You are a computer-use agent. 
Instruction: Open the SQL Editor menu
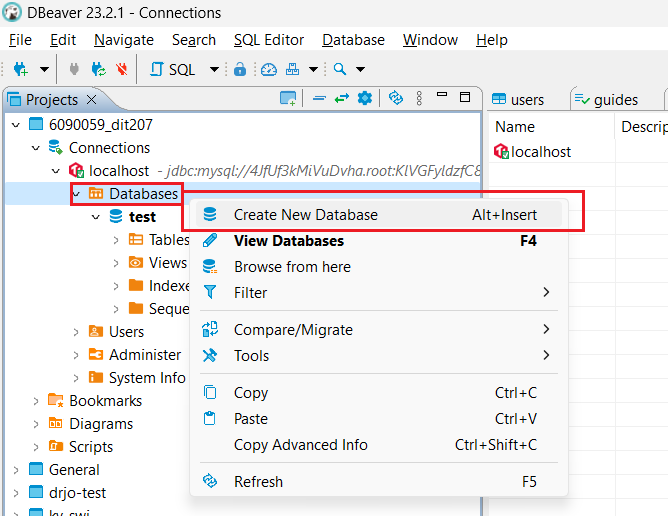[269, 40]
